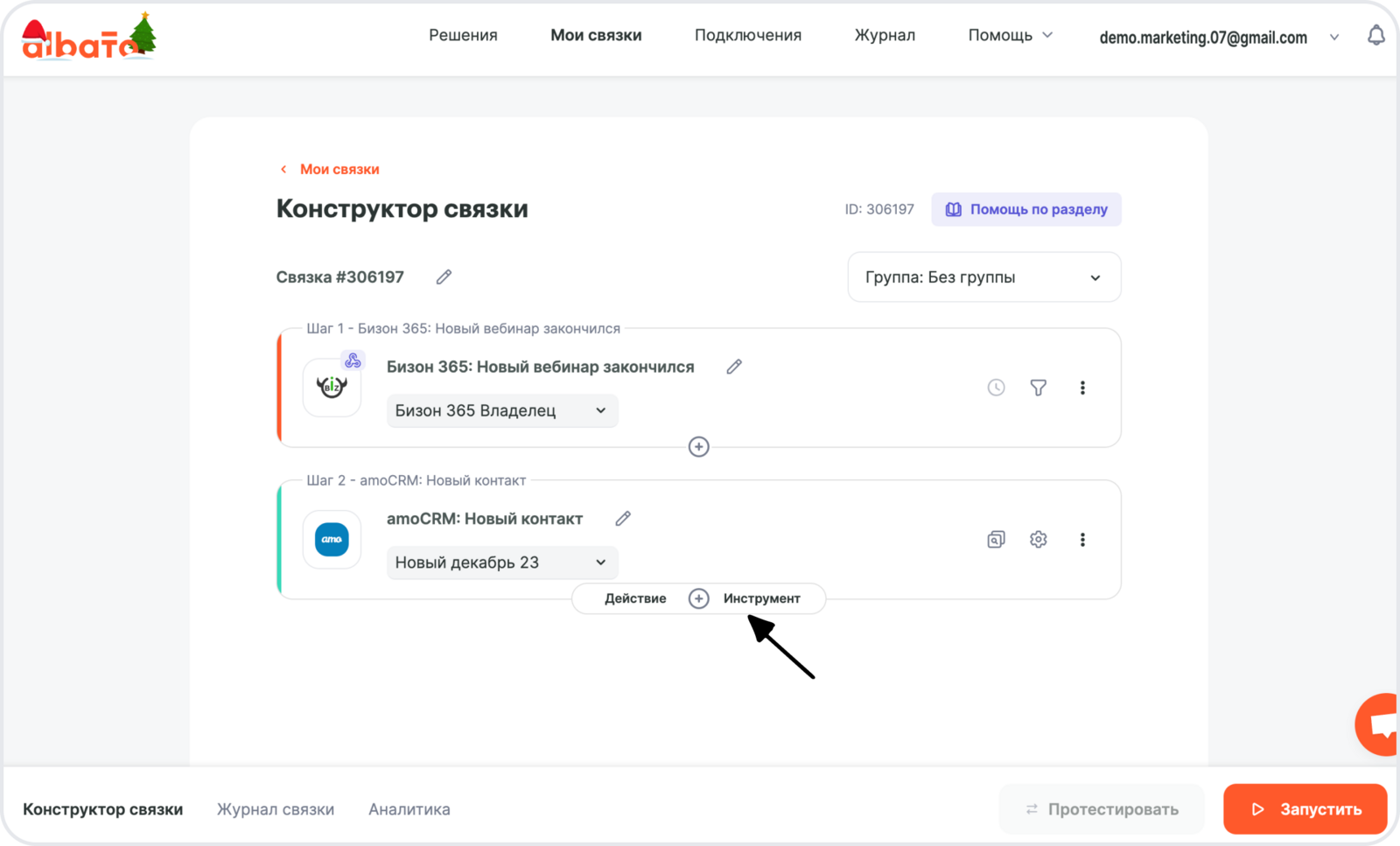The width and height of the screenshot is (1400, 846).
Task: Switch to the Аналитика tab
Action: pos(409,809)
